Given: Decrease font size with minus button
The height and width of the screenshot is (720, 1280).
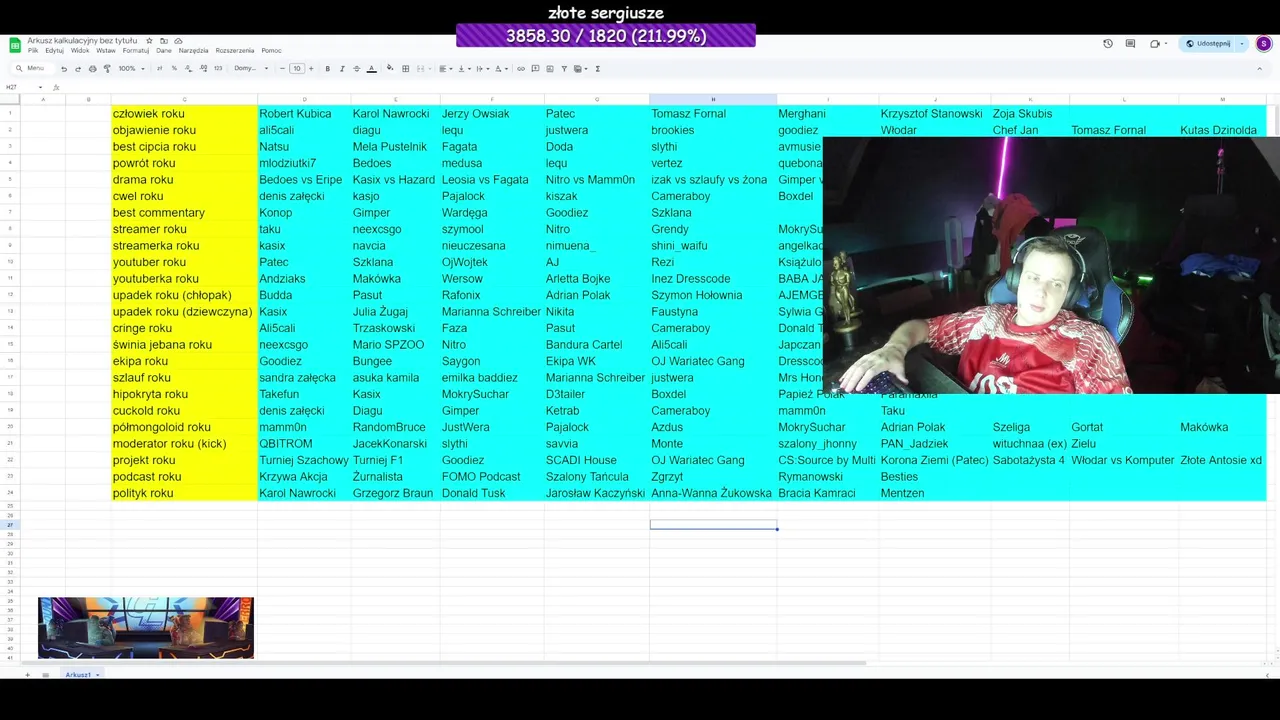Looking at the screenshot, I should coord(283,69).
